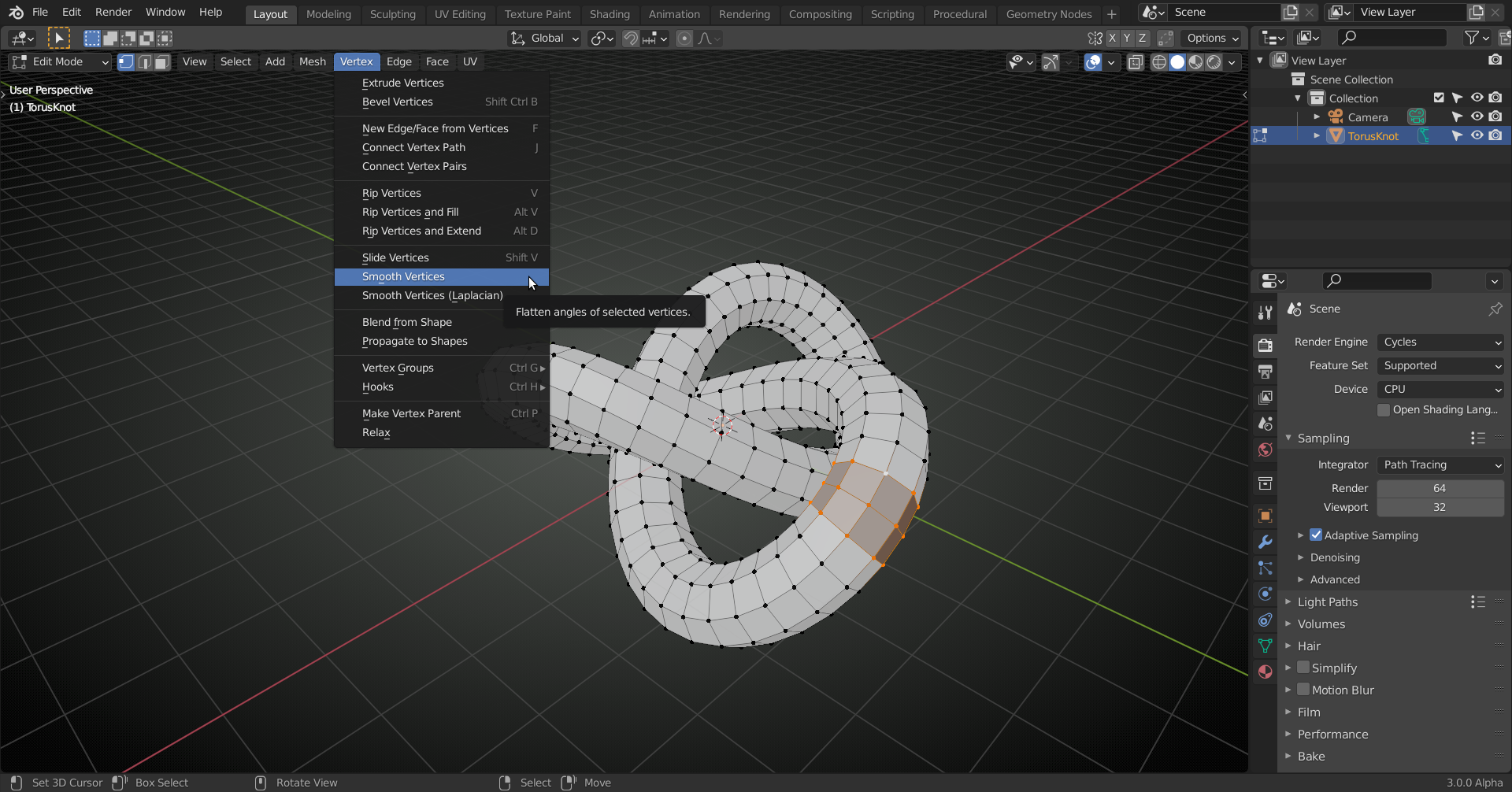The image size is (1512, 792).
Task: Open the Edit Mode selector dropdown
Action: (60, 62)
